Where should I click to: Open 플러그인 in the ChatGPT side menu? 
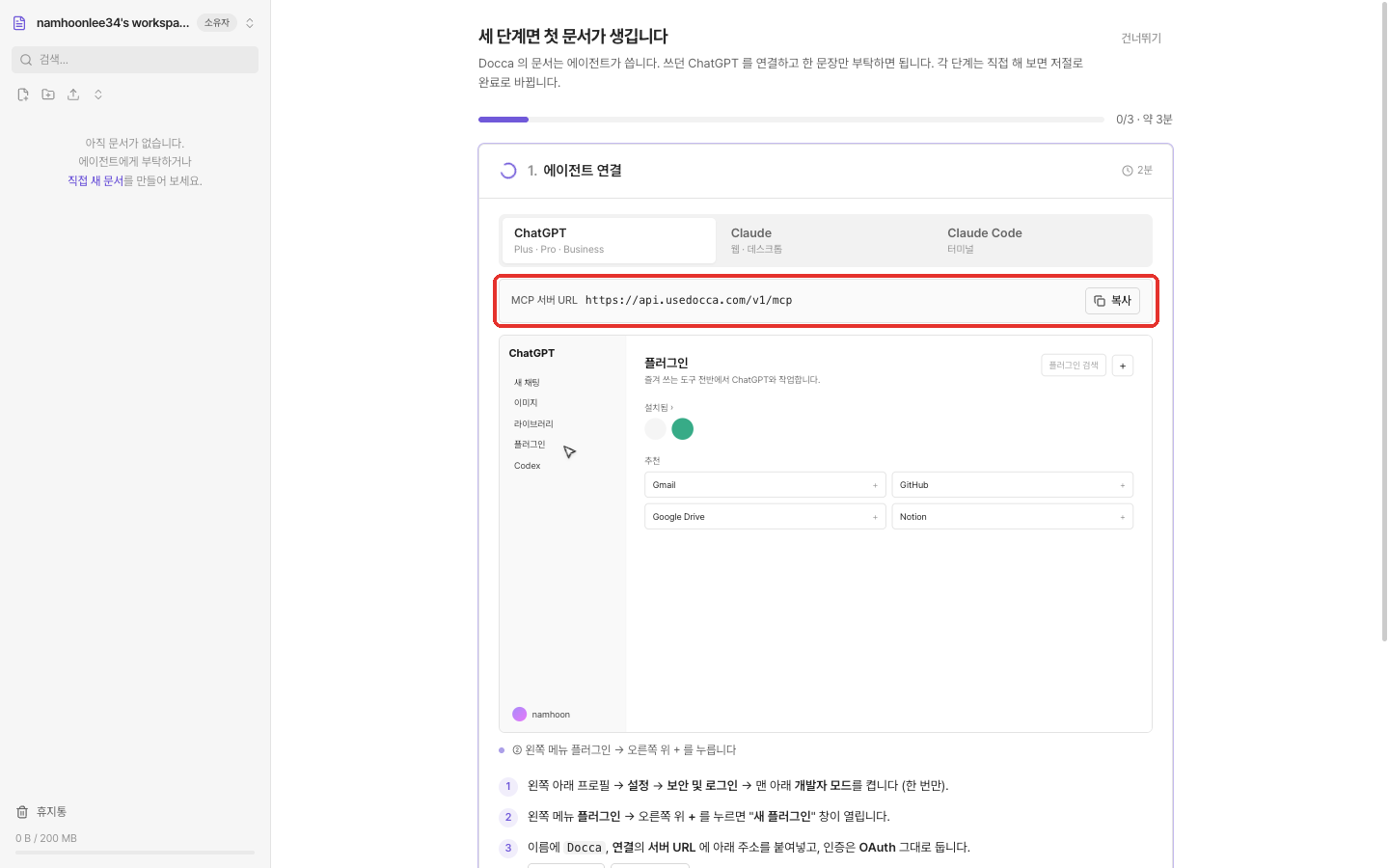tap(530, 445)
